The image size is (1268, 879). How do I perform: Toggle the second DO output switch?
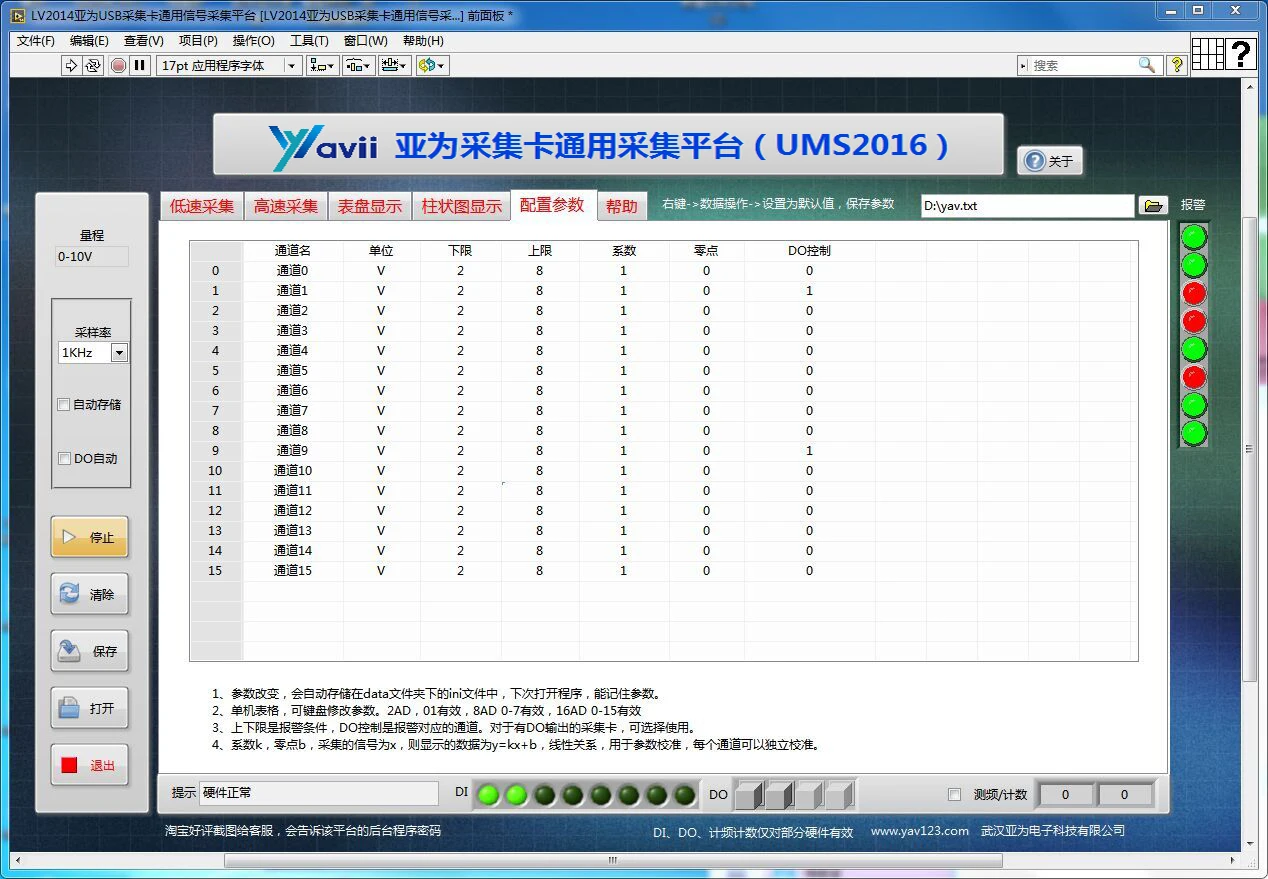[x=778, y=795]
